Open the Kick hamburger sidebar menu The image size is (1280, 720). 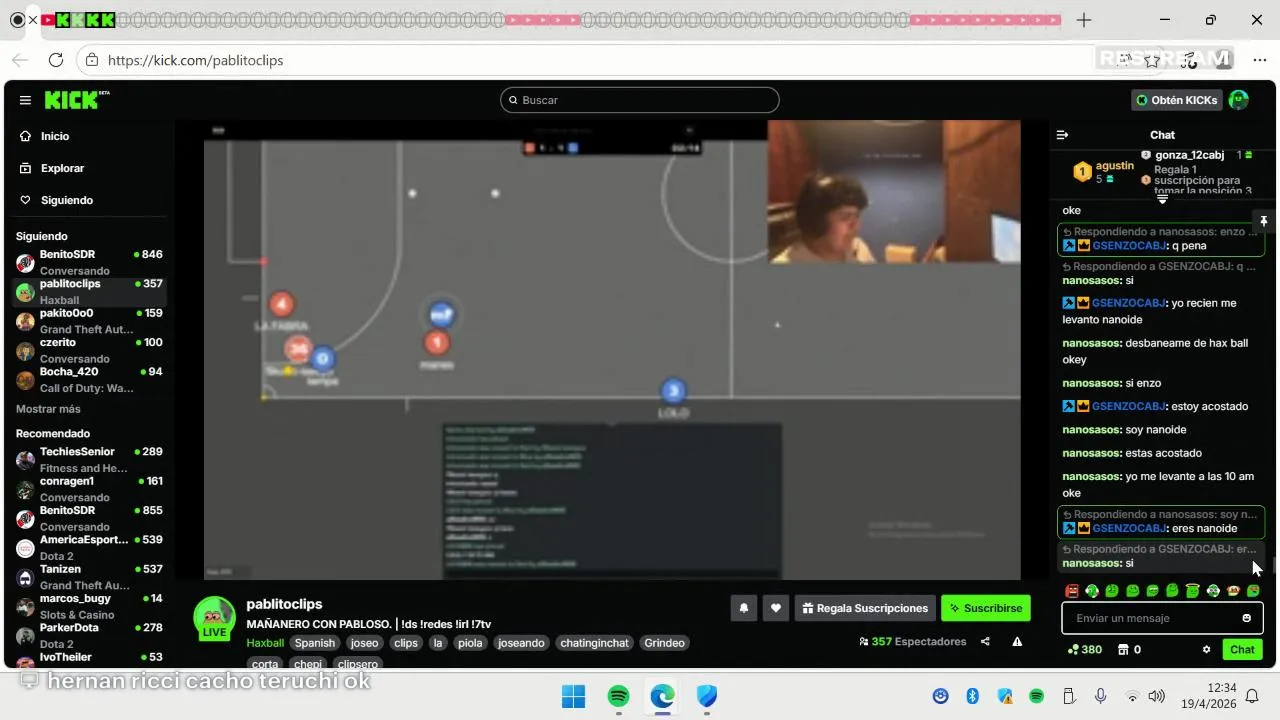point(25,100)
